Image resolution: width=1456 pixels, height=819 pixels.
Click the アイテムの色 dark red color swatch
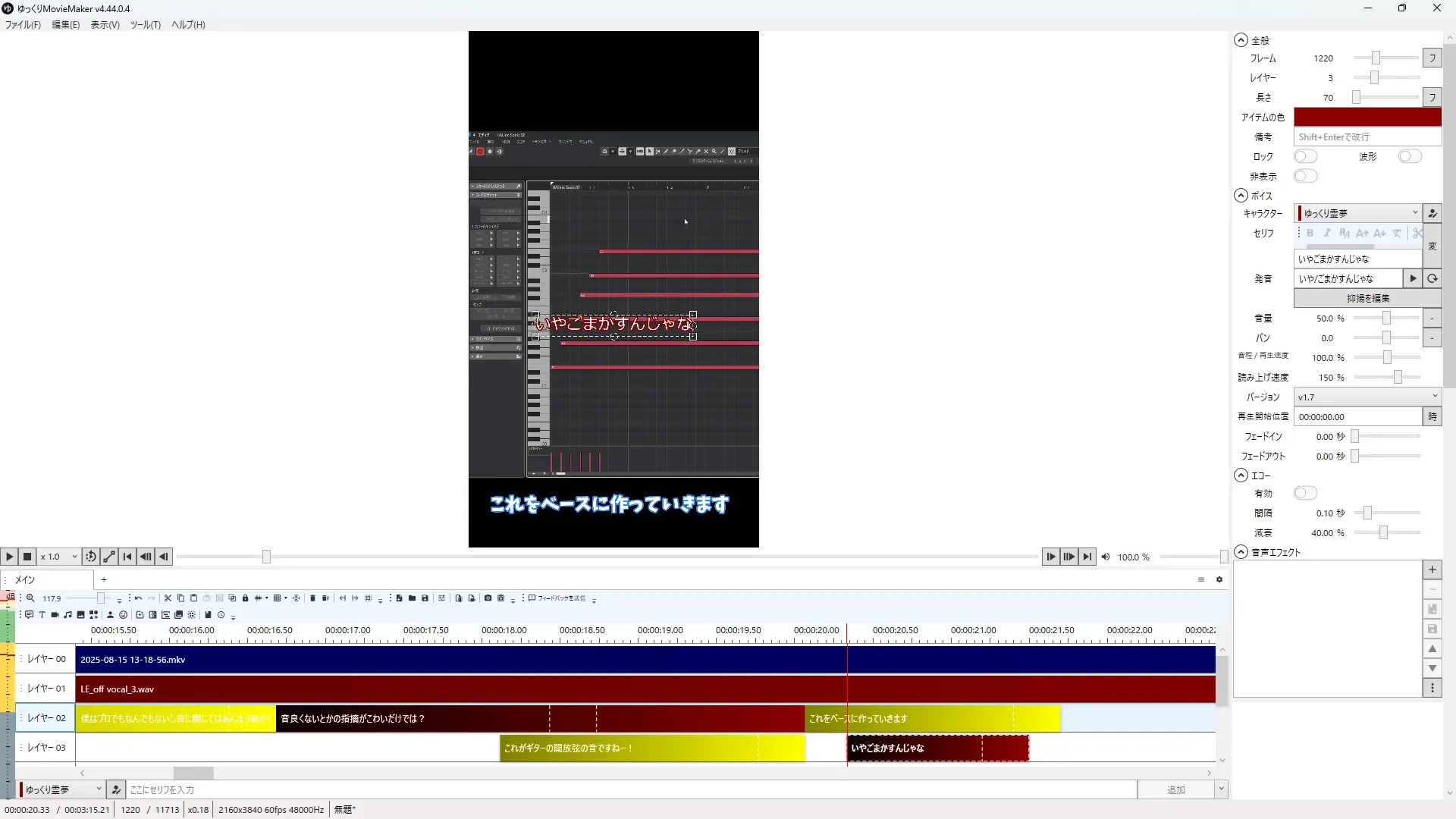(1367, 117)
